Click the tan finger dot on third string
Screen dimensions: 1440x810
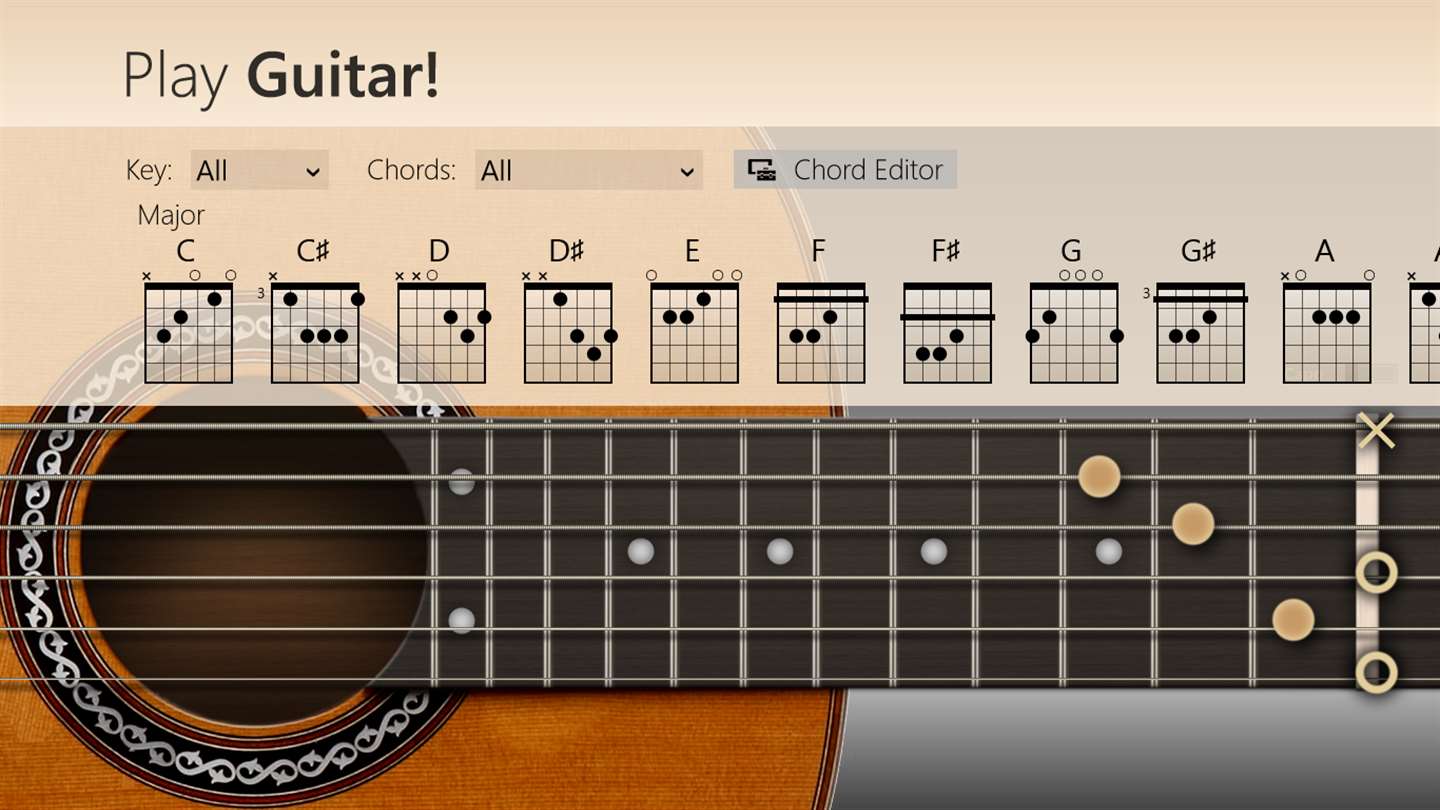tap(1193, 523)
